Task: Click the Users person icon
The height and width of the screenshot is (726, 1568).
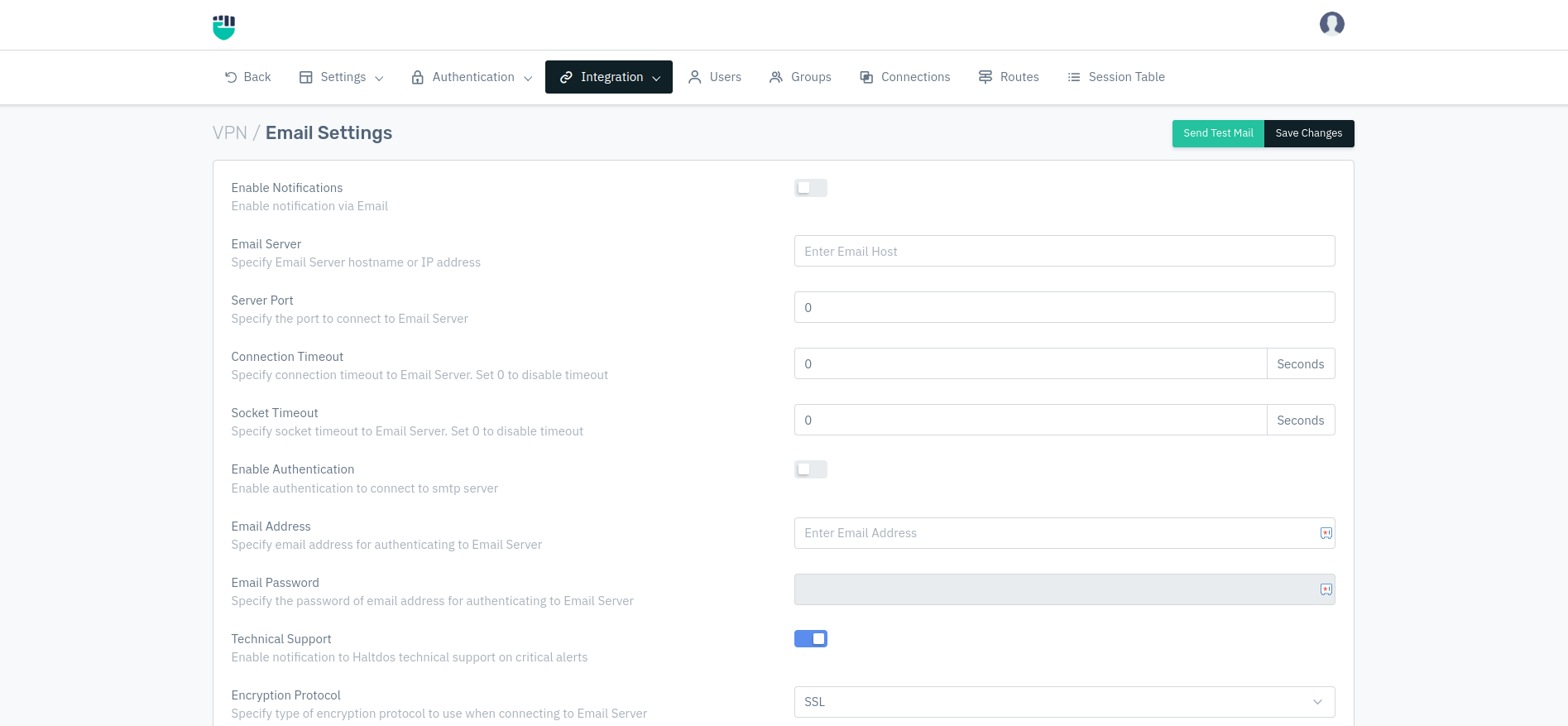Action: click(695, 77)
